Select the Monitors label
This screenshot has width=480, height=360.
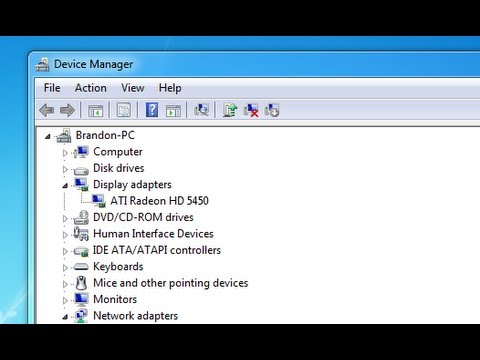pos(115,299)
